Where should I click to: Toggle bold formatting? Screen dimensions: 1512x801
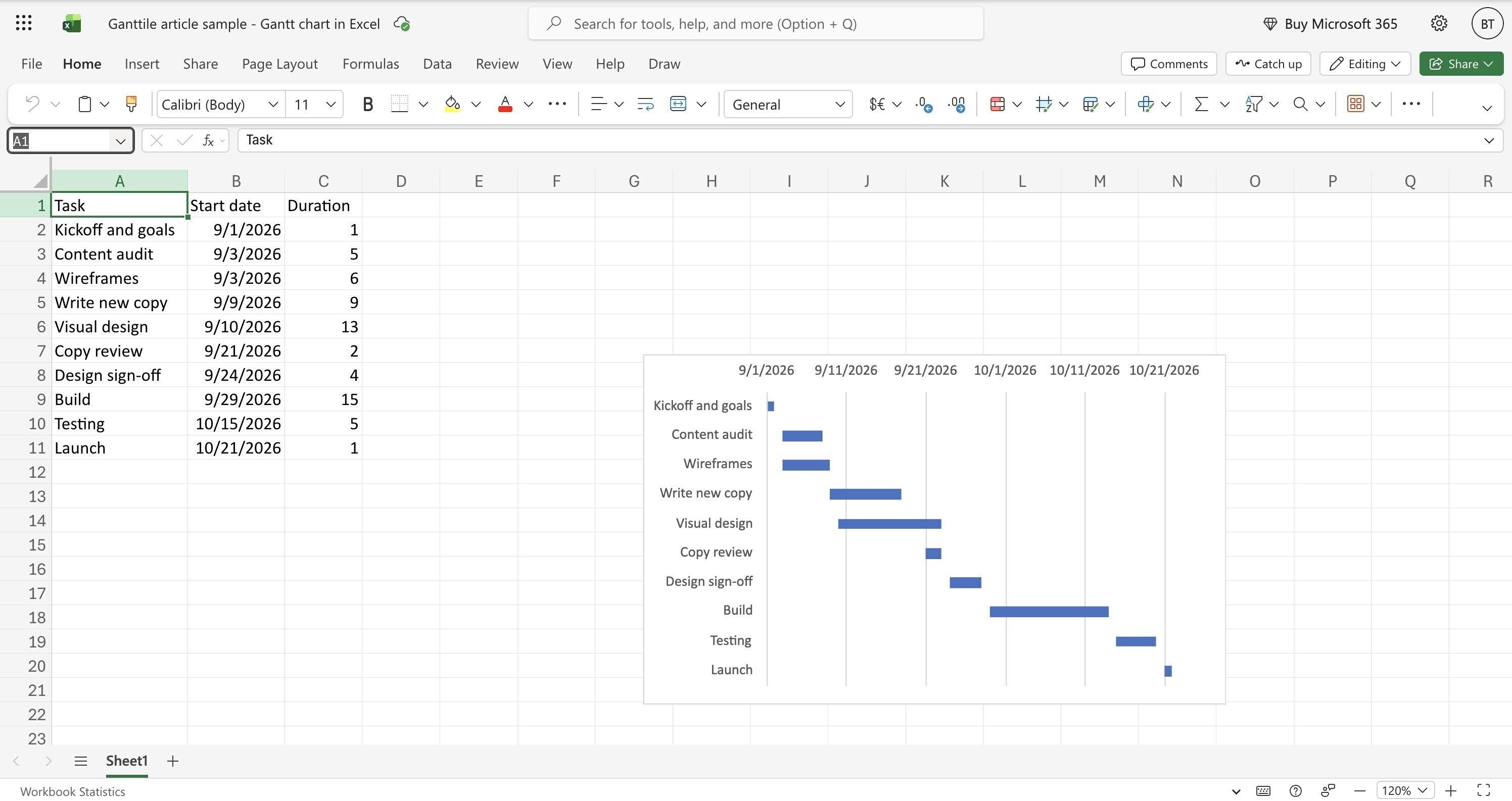pos(368,104)
